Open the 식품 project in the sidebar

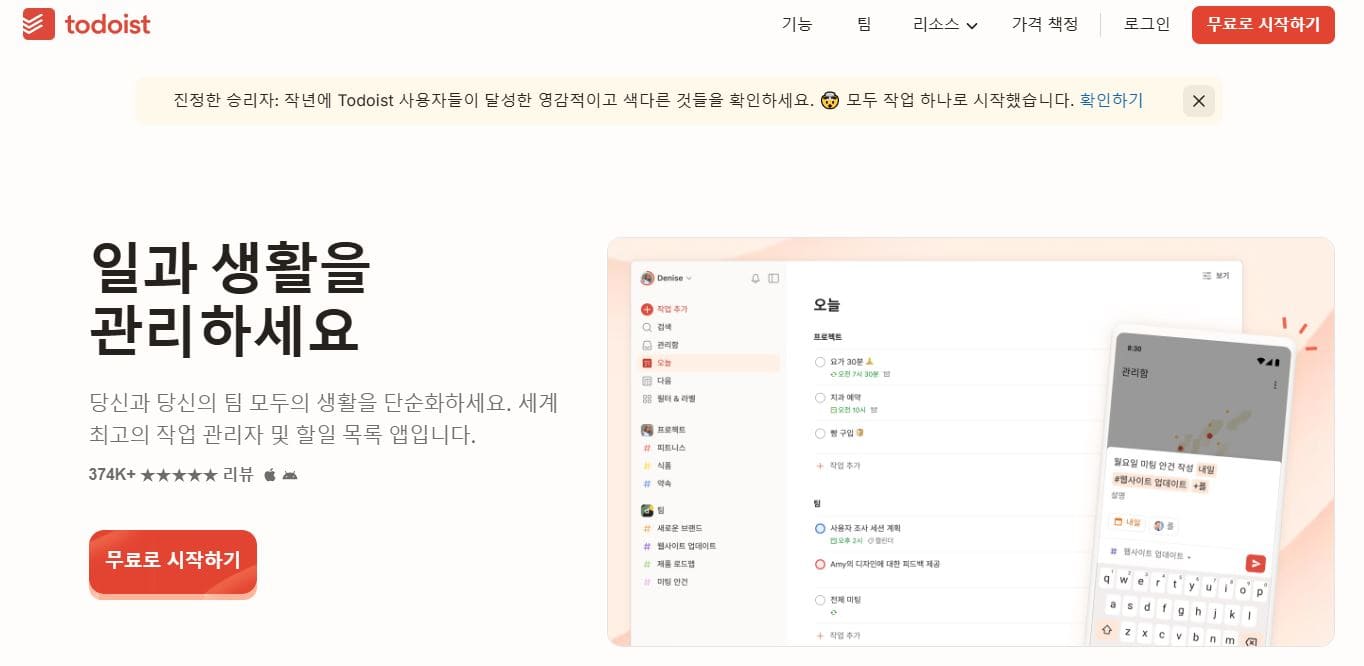click(658, 465)
